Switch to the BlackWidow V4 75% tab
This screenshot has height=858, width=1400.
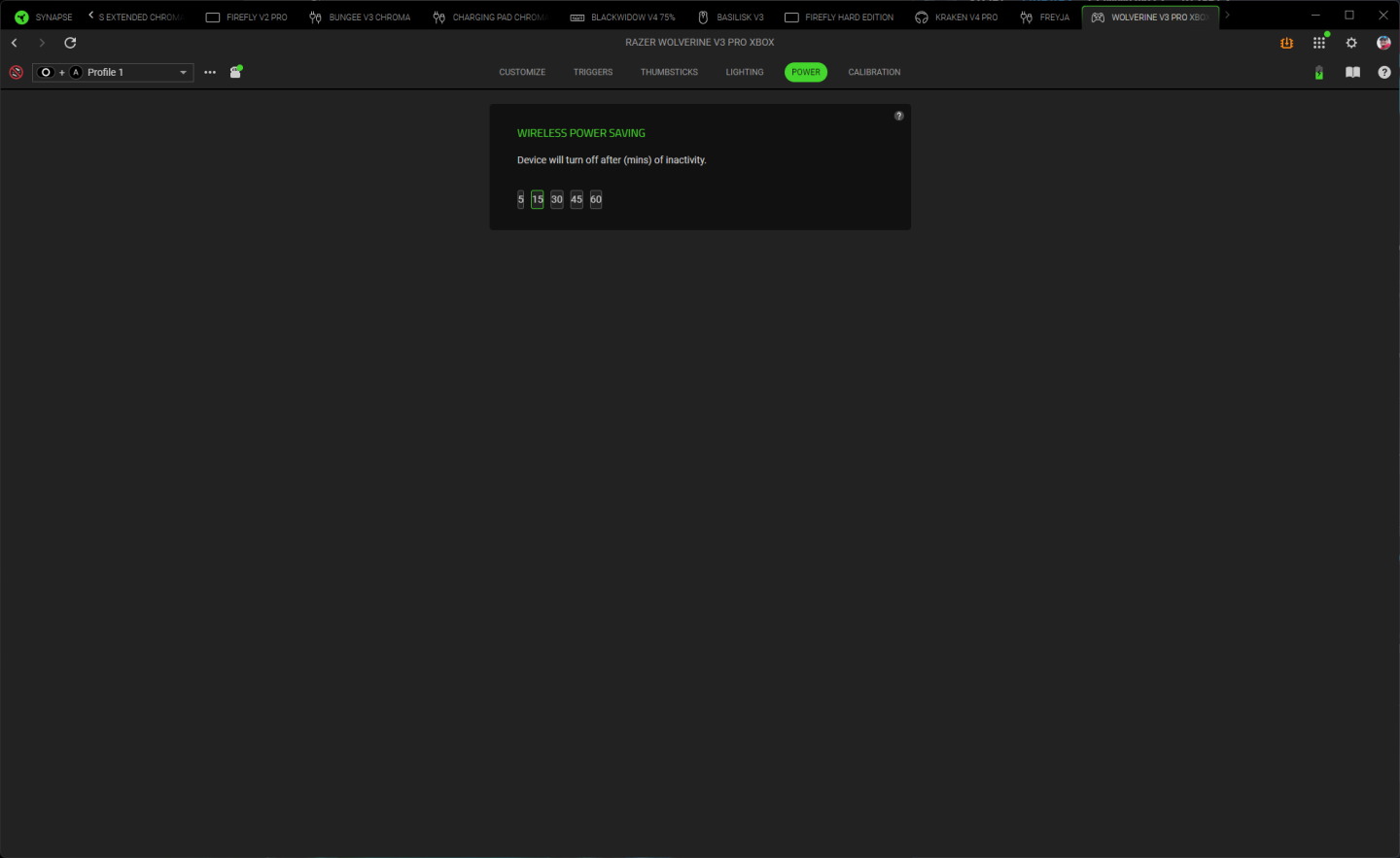(x=622, y=17)
